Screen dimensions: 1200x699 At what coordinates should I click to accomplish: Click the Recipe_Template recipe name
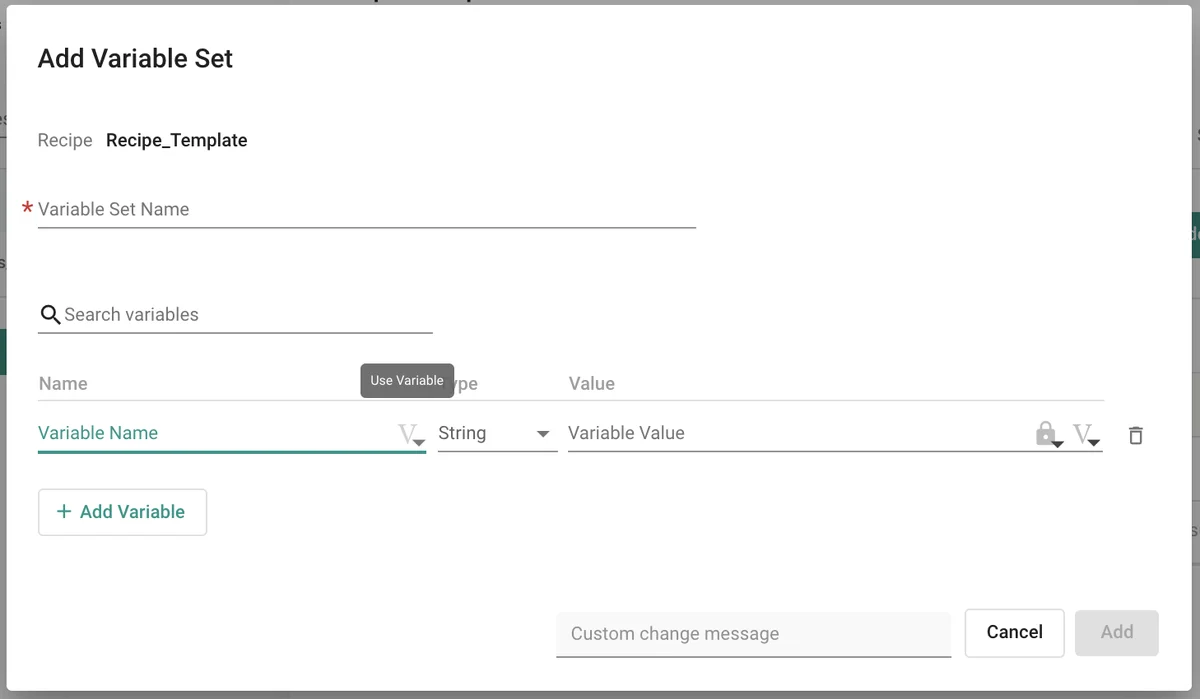(x=176, y=141)
